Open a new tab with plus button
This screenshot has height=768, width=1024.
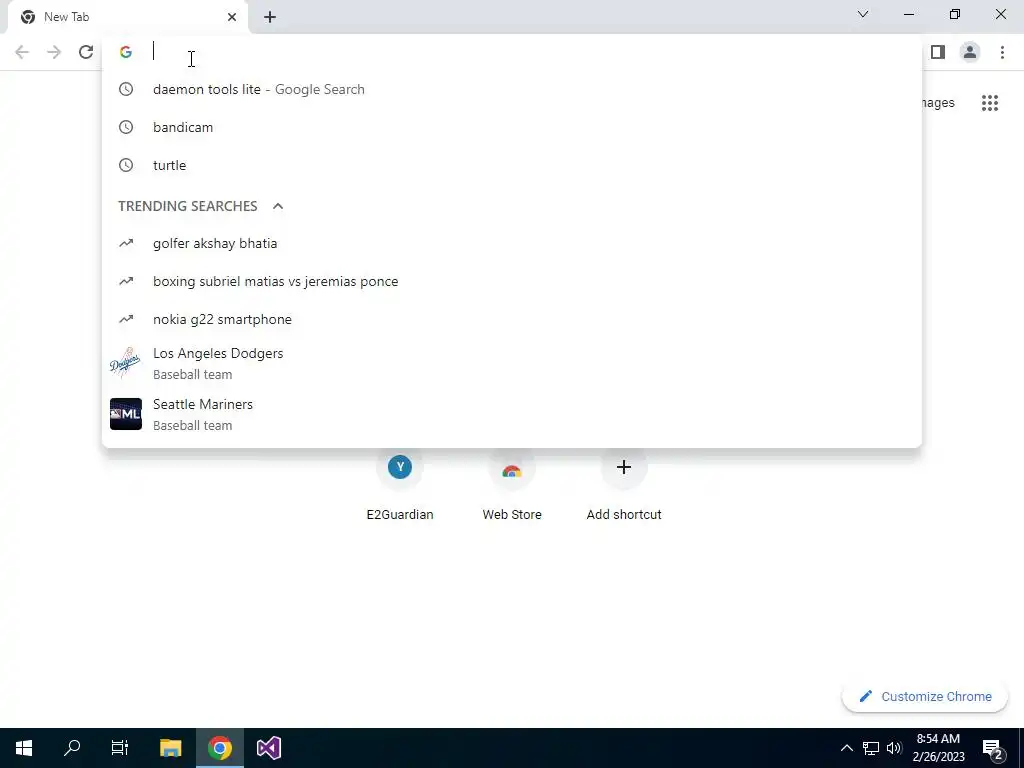pyautogui.click(x=270, y=17)
